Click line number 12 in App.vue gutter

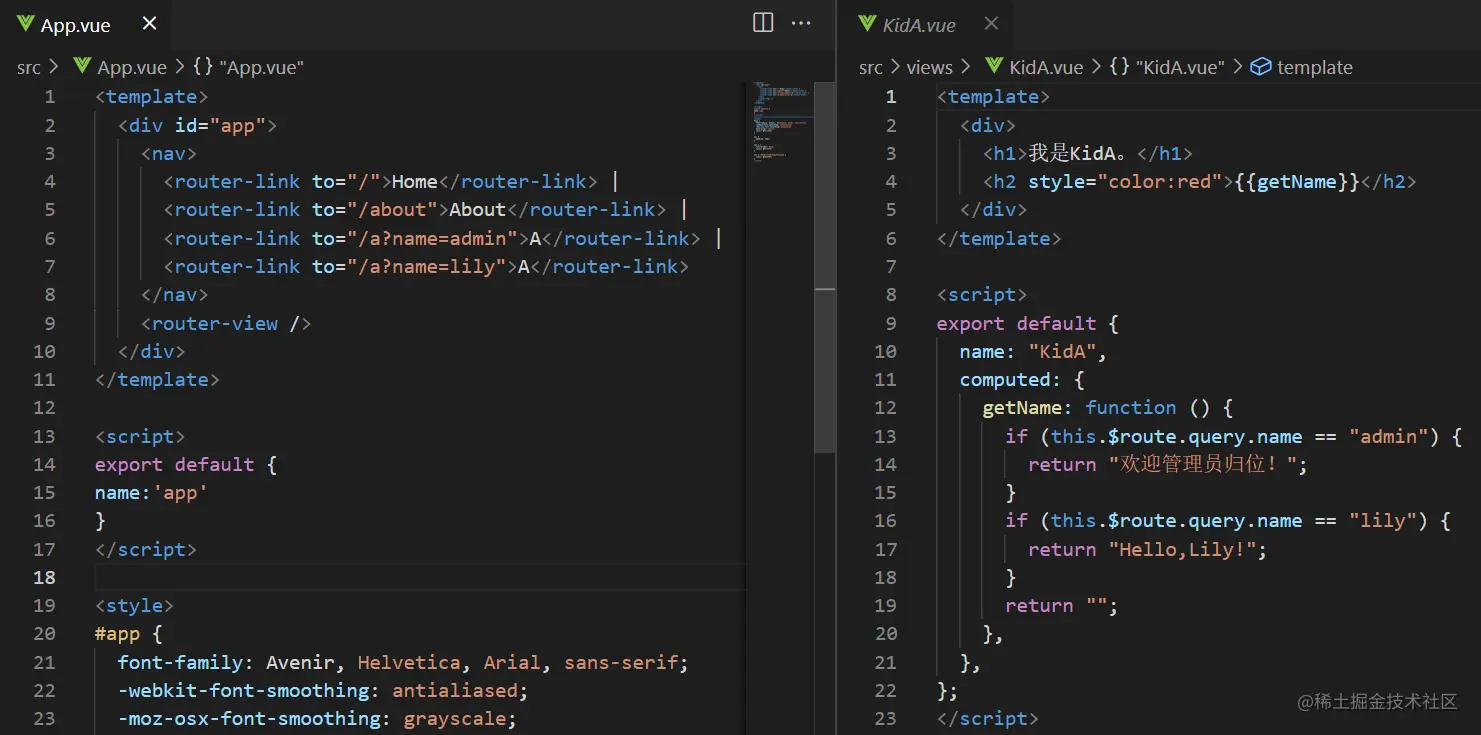click(44, 407)
